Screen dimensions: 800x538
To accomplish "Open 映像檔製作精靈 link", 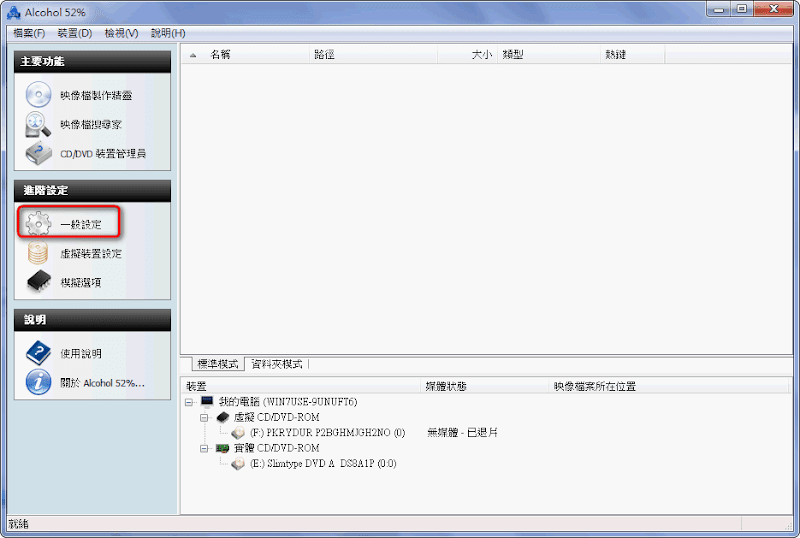I will (x=96, y=95).
